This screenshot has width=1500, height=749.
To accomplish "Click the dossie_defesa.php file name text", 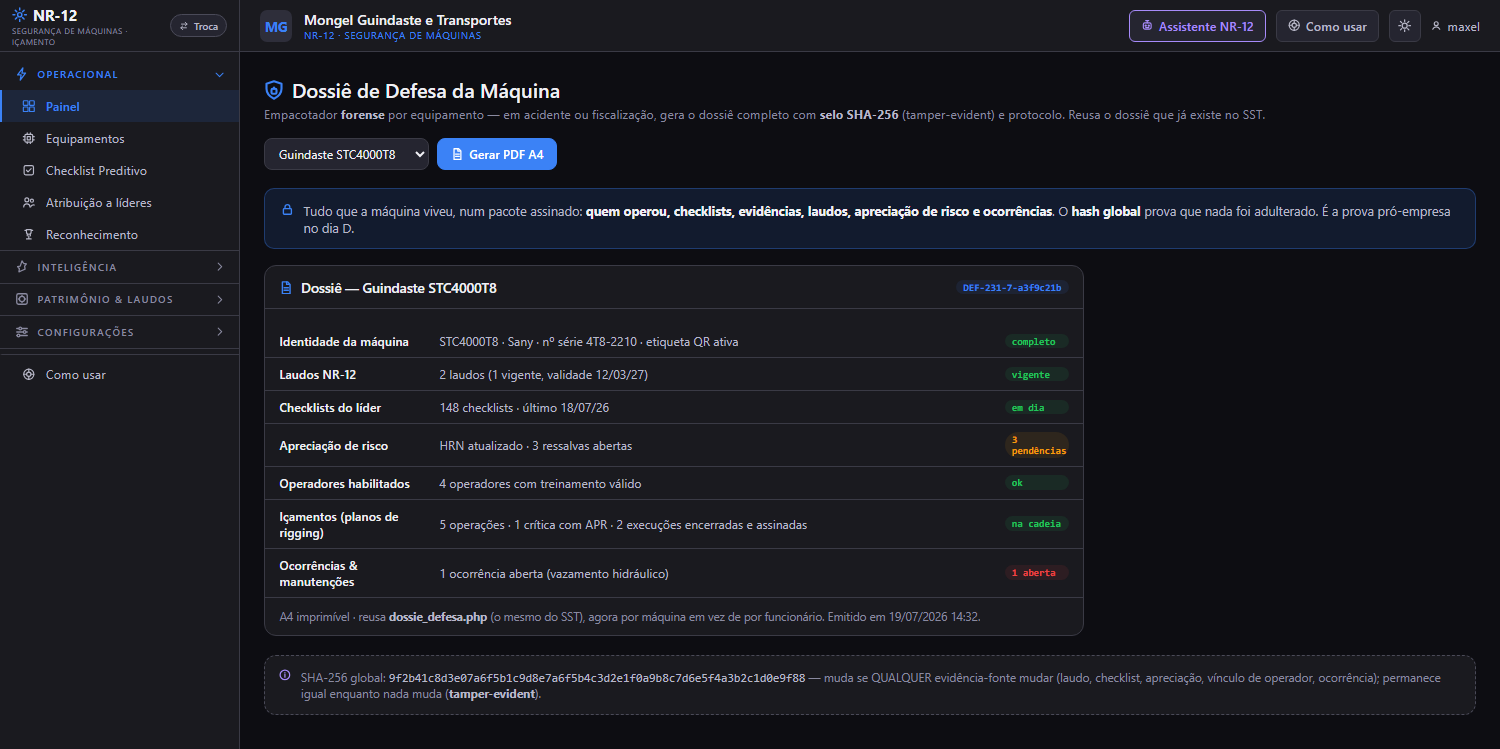I will pos(438,617).
